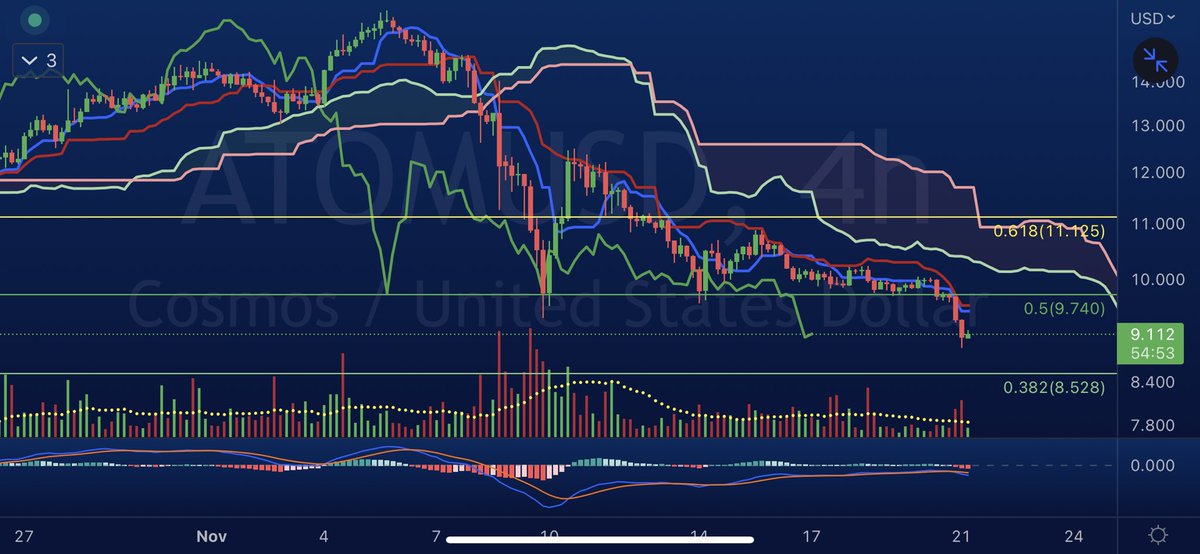The height and width of the screenshot is (554, 1200).
Task: Open chart settings gear icon
Action: coord(1157,533)
